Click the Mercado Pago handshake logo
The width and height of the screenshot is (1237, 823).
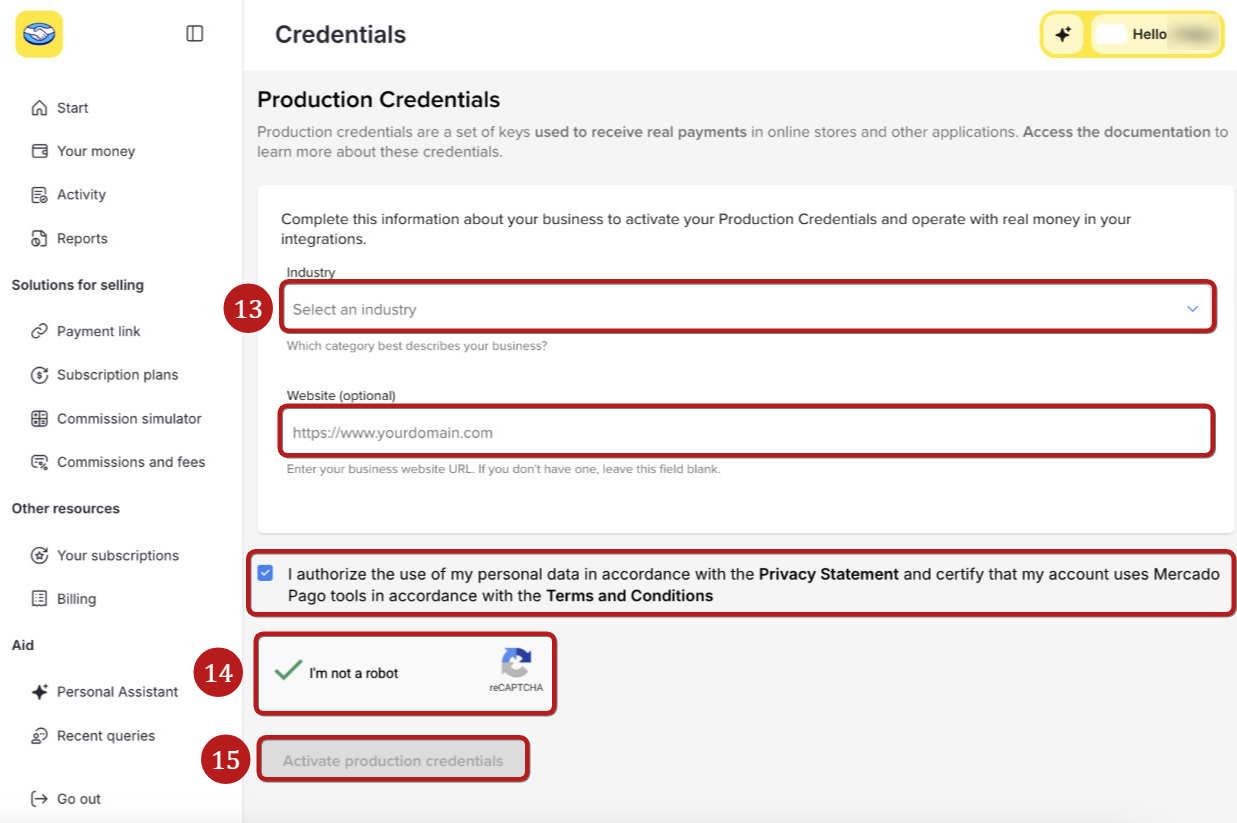pos(39,34)
